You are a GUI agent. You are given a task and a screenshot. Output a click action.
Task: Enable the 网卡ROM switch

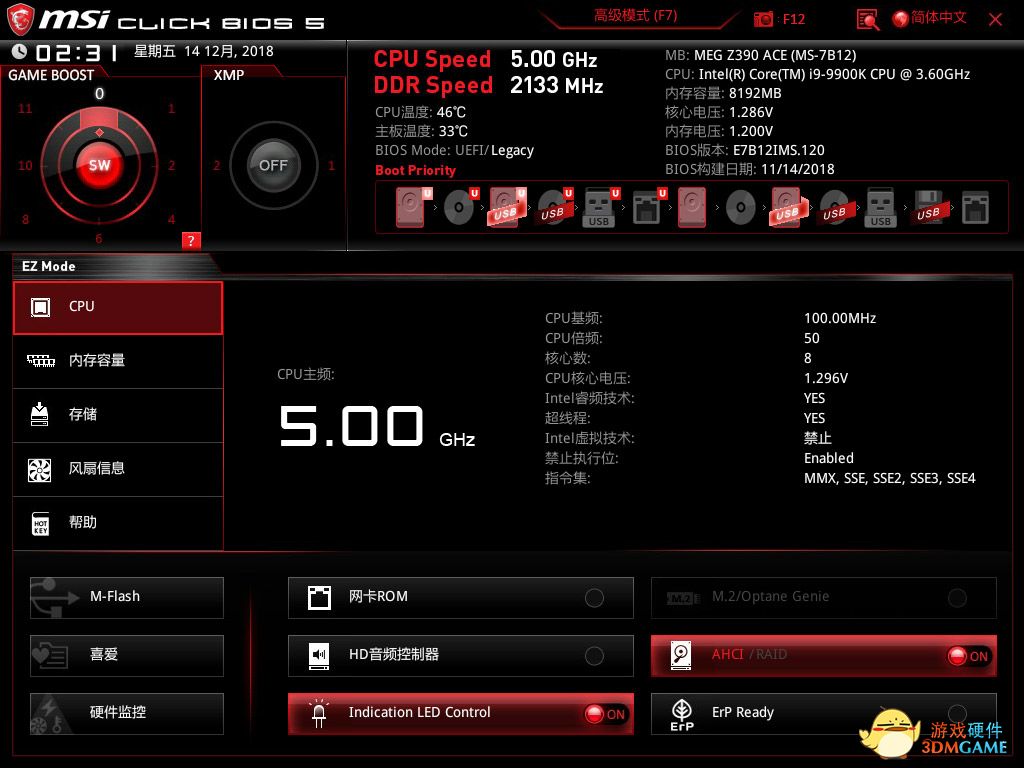[x=594, y=598]
